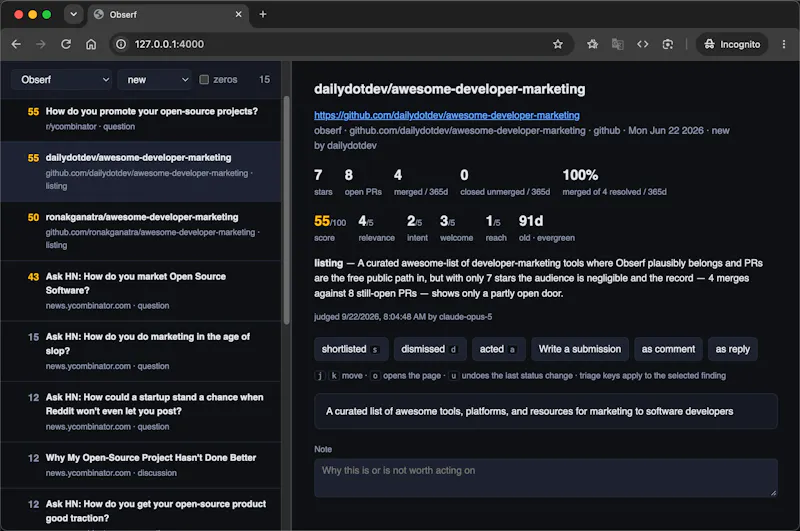Select Ask HN: How do you market Open Source Software

click(x=141, y=291)
